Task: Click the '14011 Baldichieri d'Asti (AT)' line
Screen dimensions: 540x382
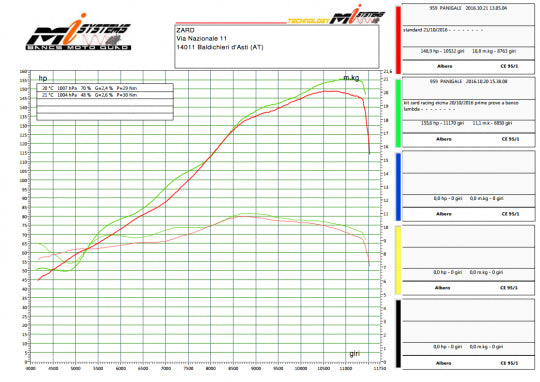Action: 220,47
